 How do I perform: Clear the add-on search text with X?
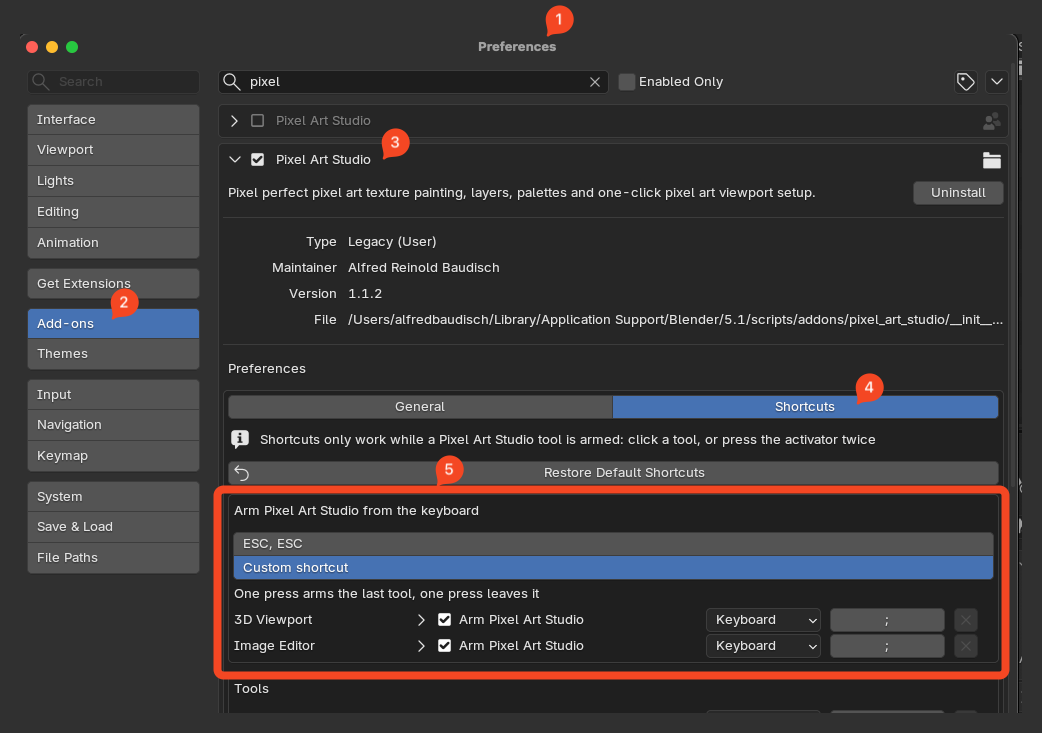tap(595, 82)
